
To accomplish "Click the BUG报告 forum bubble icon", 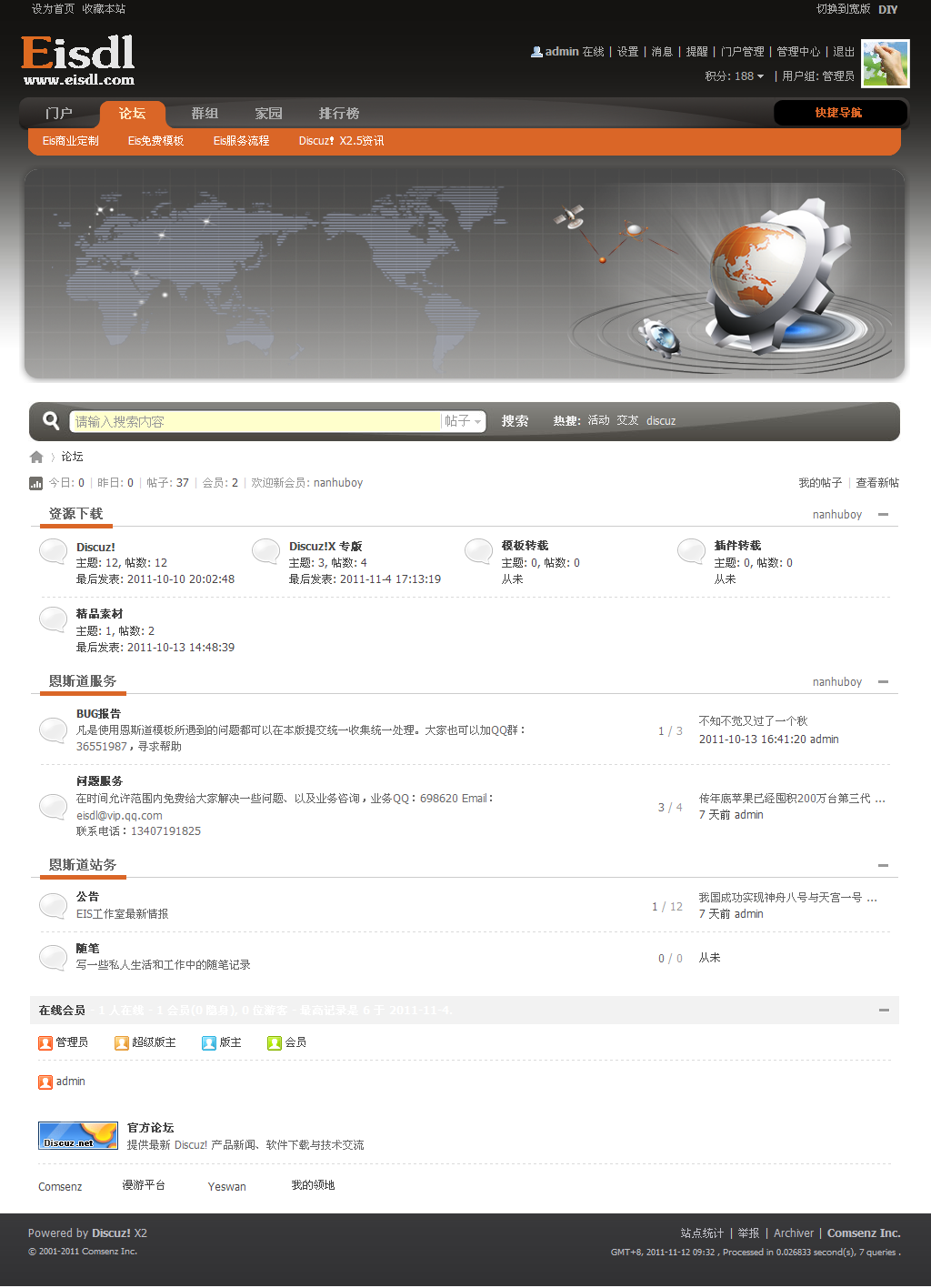I will [54, 730].
